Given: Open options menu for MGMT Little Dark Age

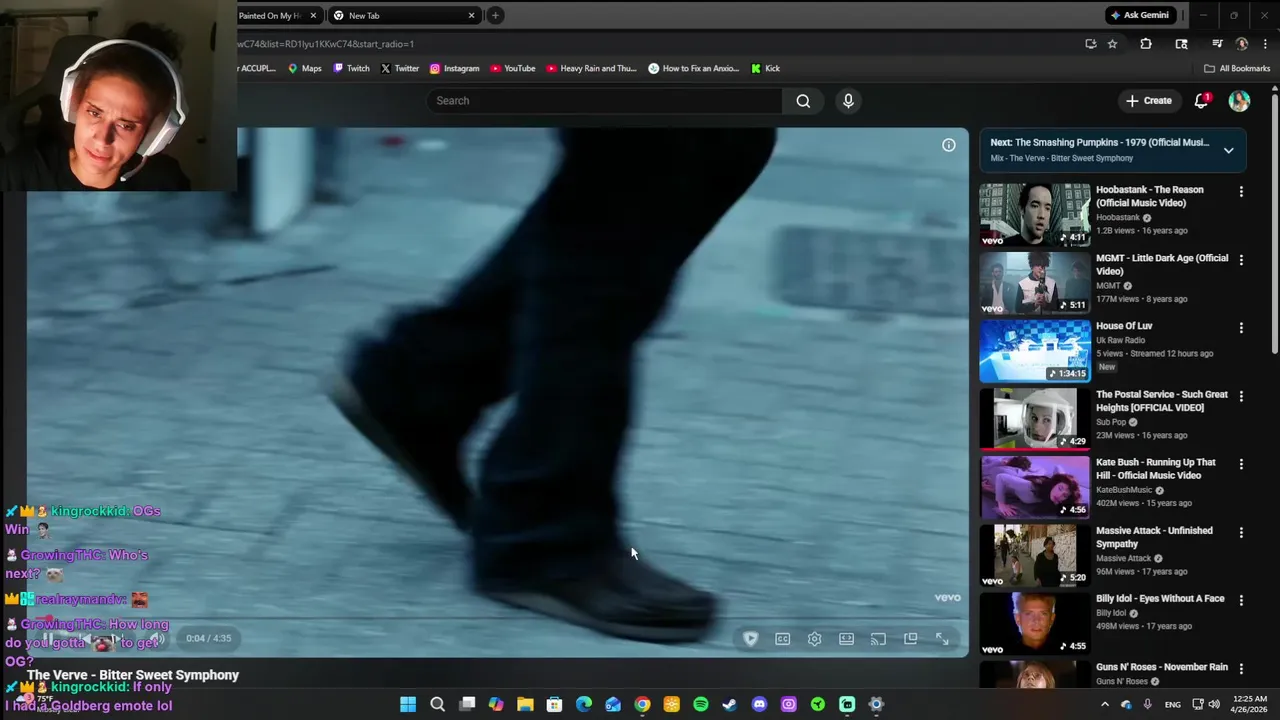Looking at the screenshot, I should 1241,260.
